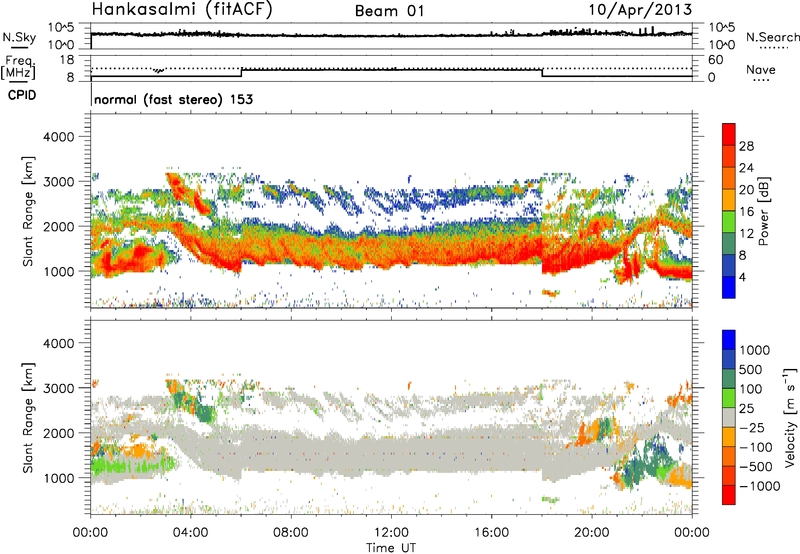This screenshot has height=554, width=800.
Task: Click the gray velocity segment between 25 and -25
Action: coord(729,418)
